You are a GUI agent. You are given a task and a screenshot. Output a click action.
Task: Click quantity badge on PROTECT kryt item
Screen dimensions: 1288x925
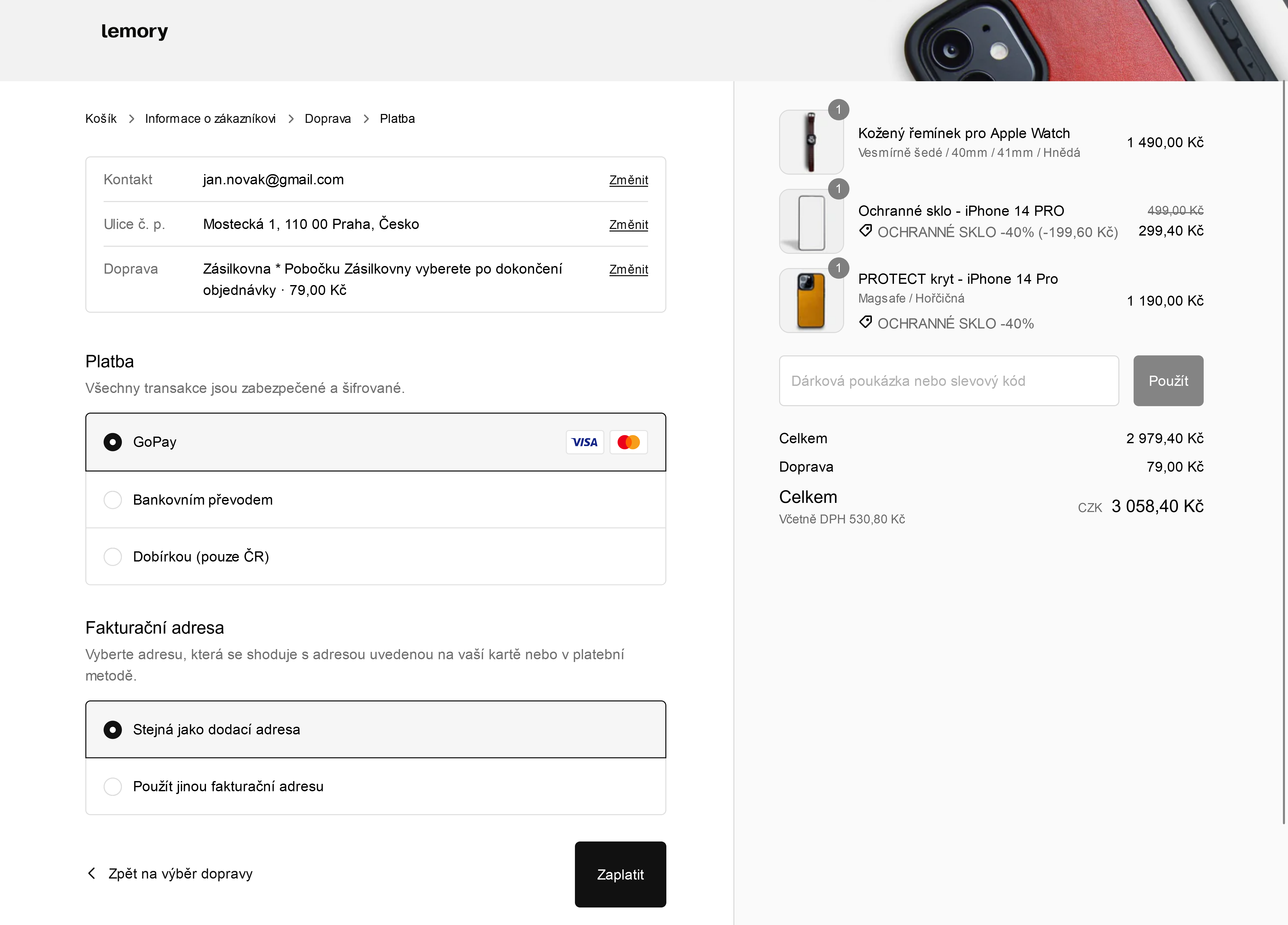click(838, 268)
